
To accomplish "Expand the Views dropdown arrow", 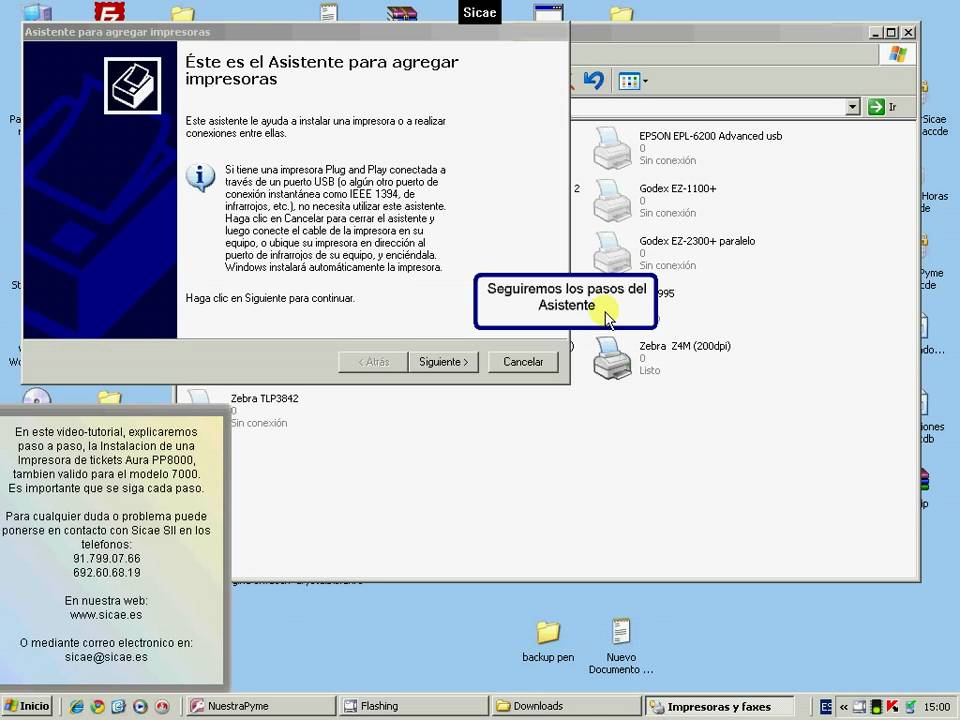I will [645, 81].
